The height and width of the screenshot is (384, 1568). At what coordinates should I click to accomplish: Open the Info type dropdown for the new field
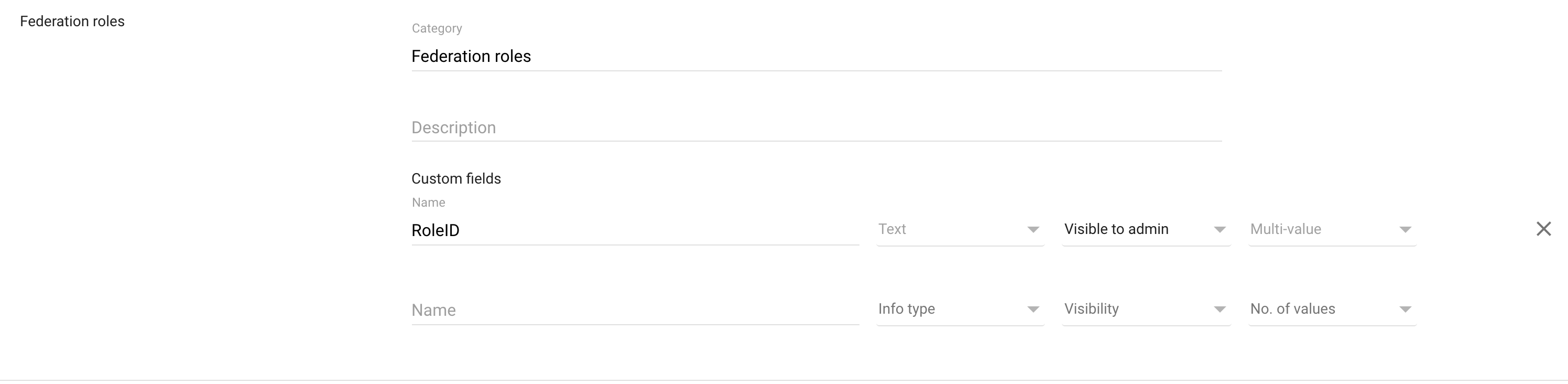pyautogui.click(x=961, y=309)
